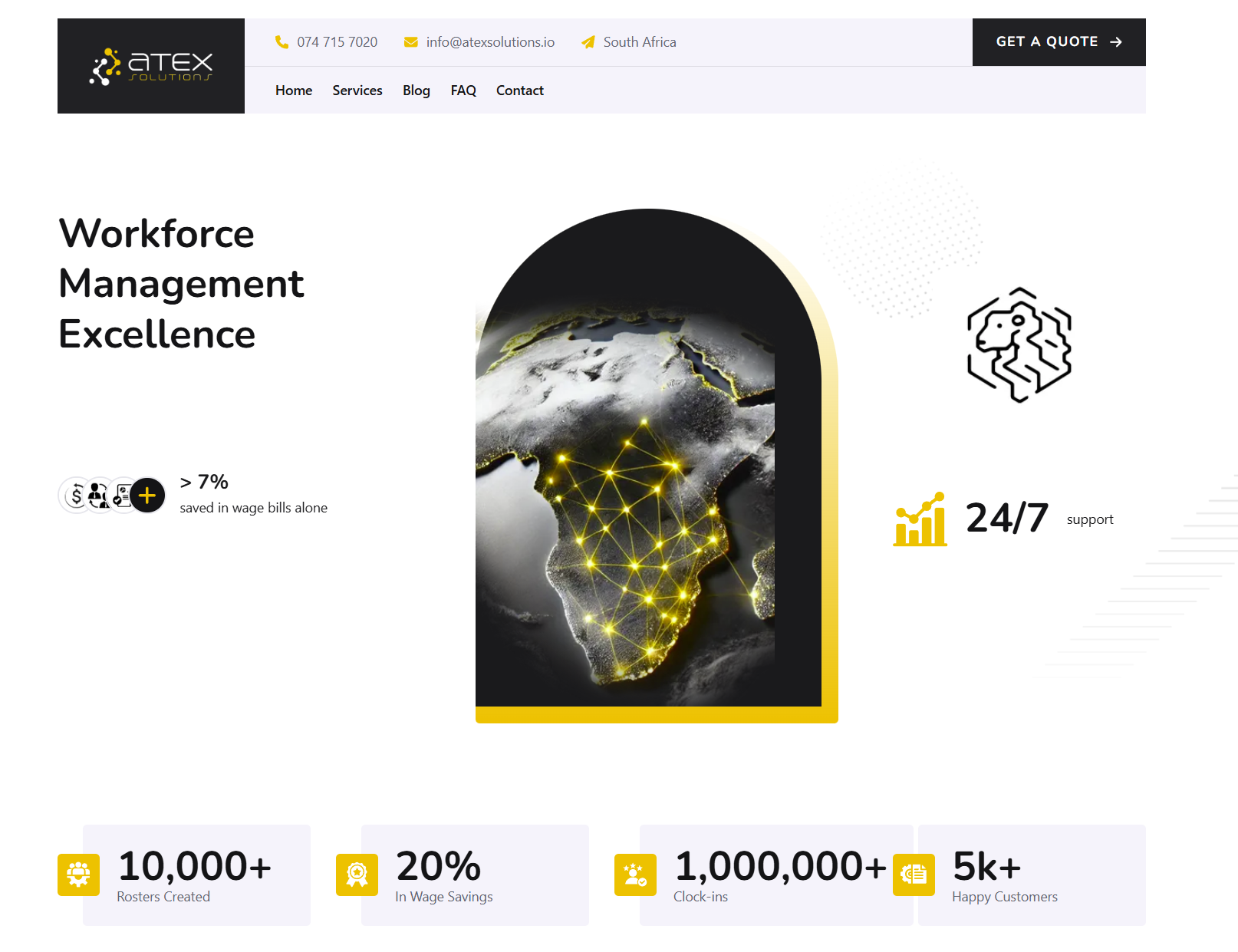Click the yellow envelope email icon
The image size is (1238, 952).
411,42
